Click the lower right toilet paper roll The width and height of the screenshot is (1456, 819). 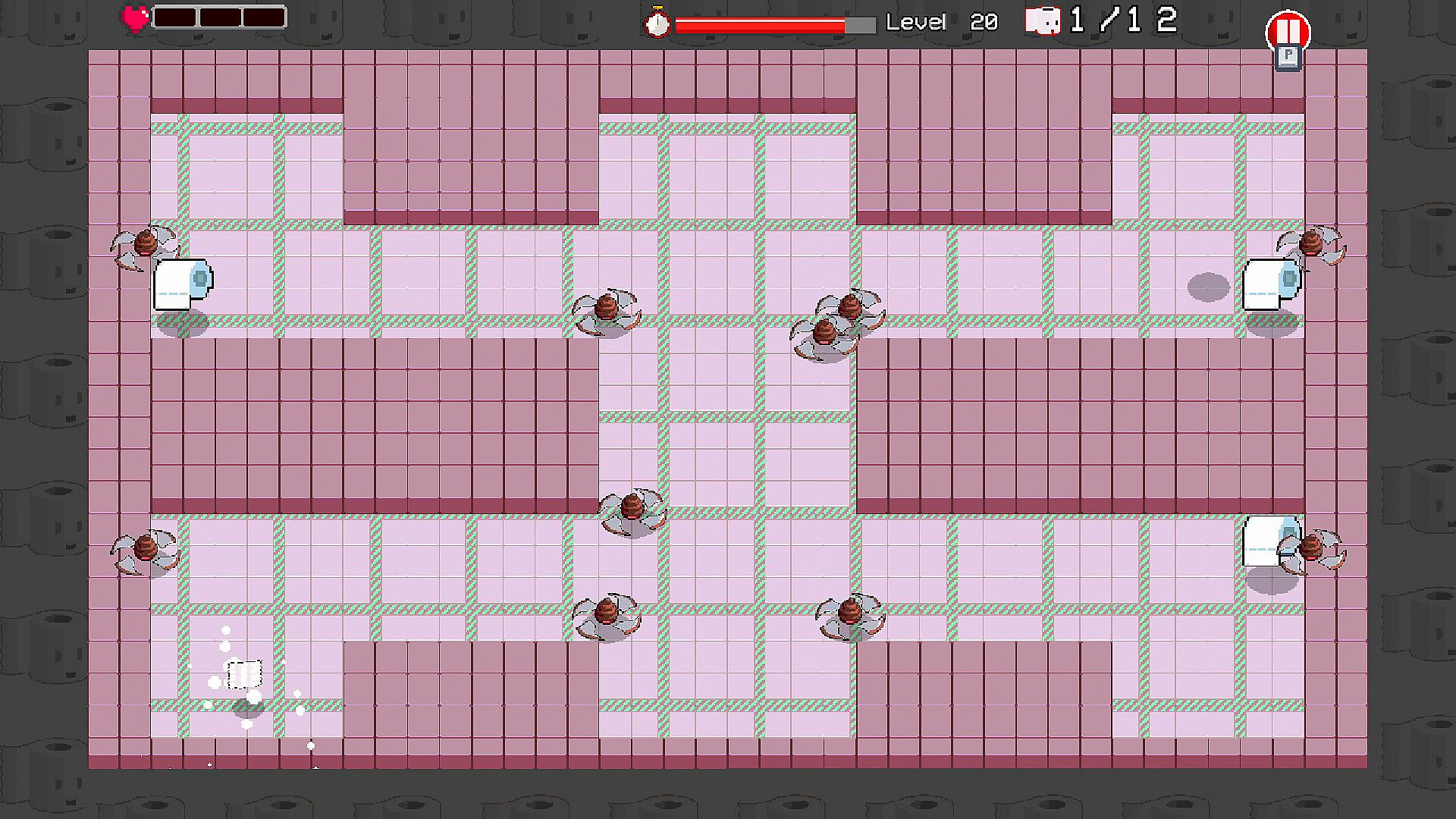click(1262, 541)
